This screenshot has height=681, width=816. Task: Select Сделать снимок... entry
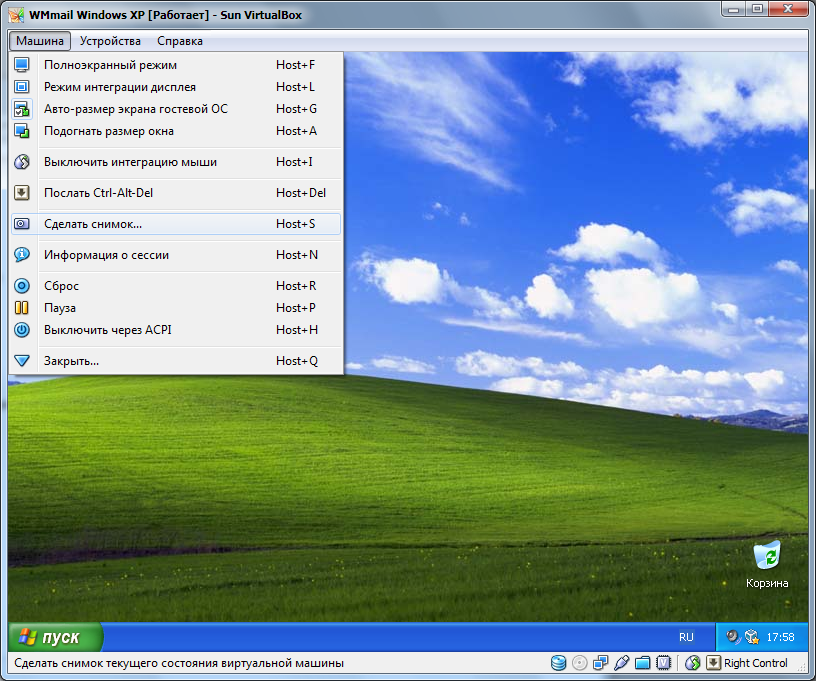176,224
